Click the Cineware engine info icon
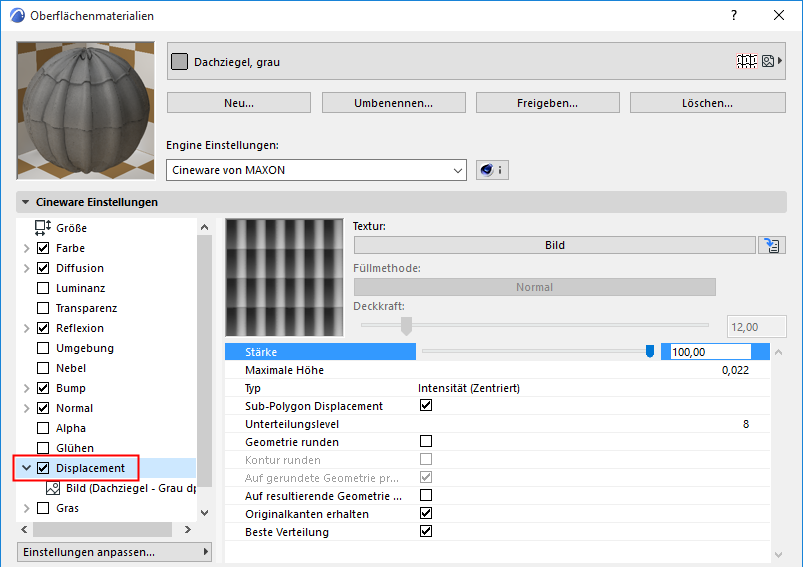803x567 pixels. coord(492,170)
